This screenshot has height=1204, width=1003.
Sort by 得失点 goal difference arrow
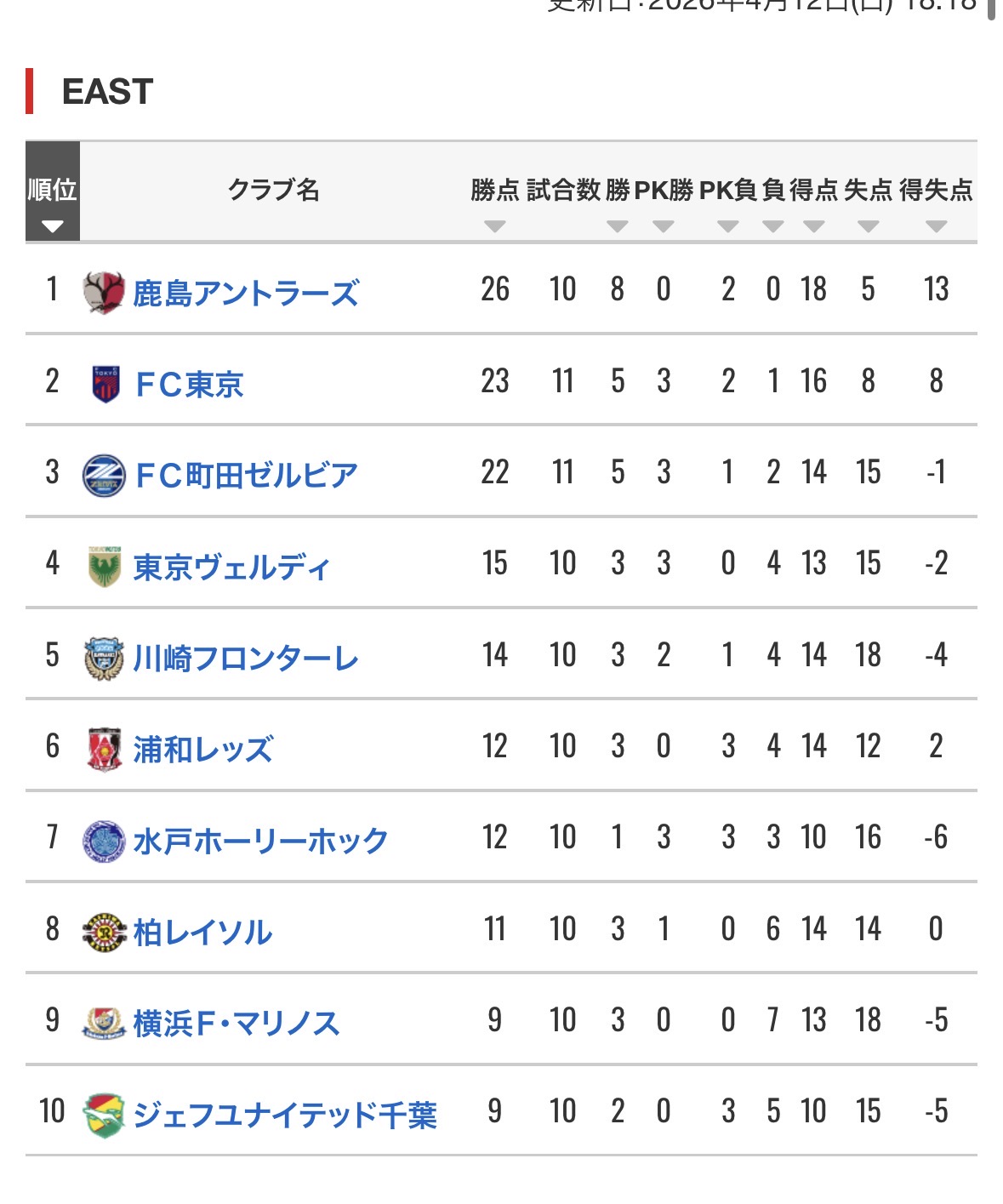936,226
